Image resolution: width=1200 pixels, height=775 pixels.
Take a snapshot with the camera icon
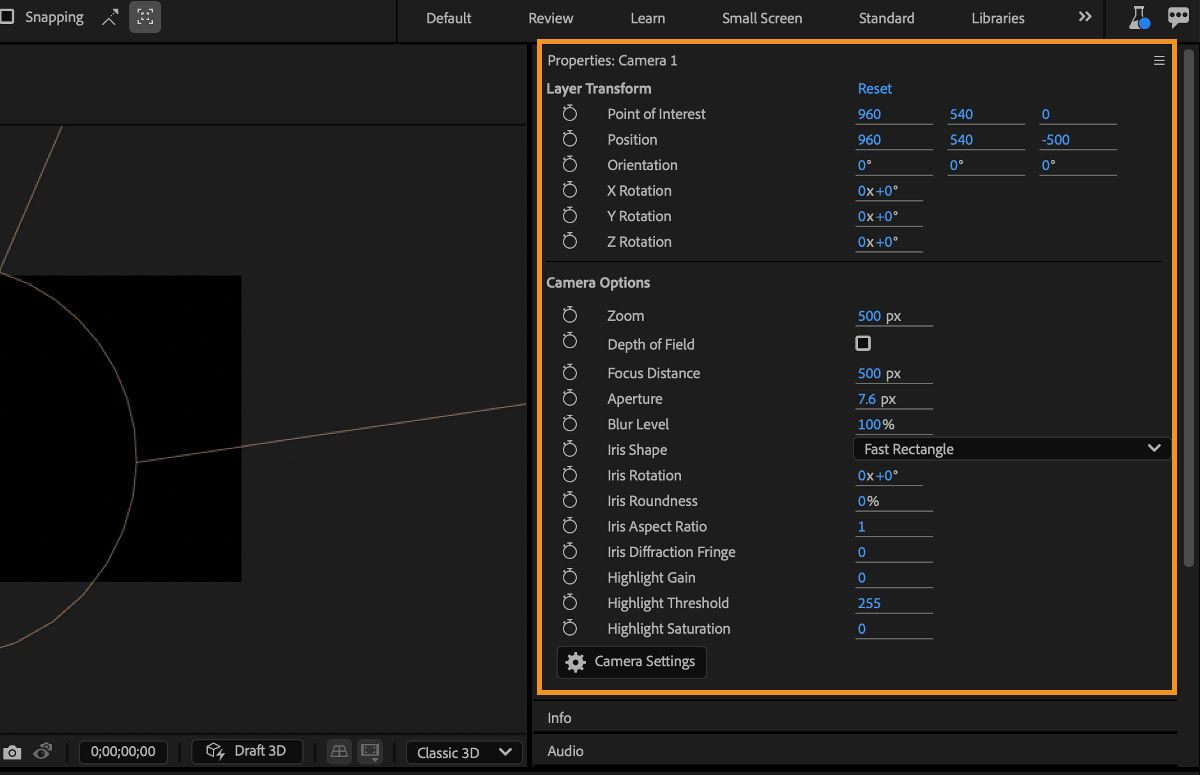(14, 750)
